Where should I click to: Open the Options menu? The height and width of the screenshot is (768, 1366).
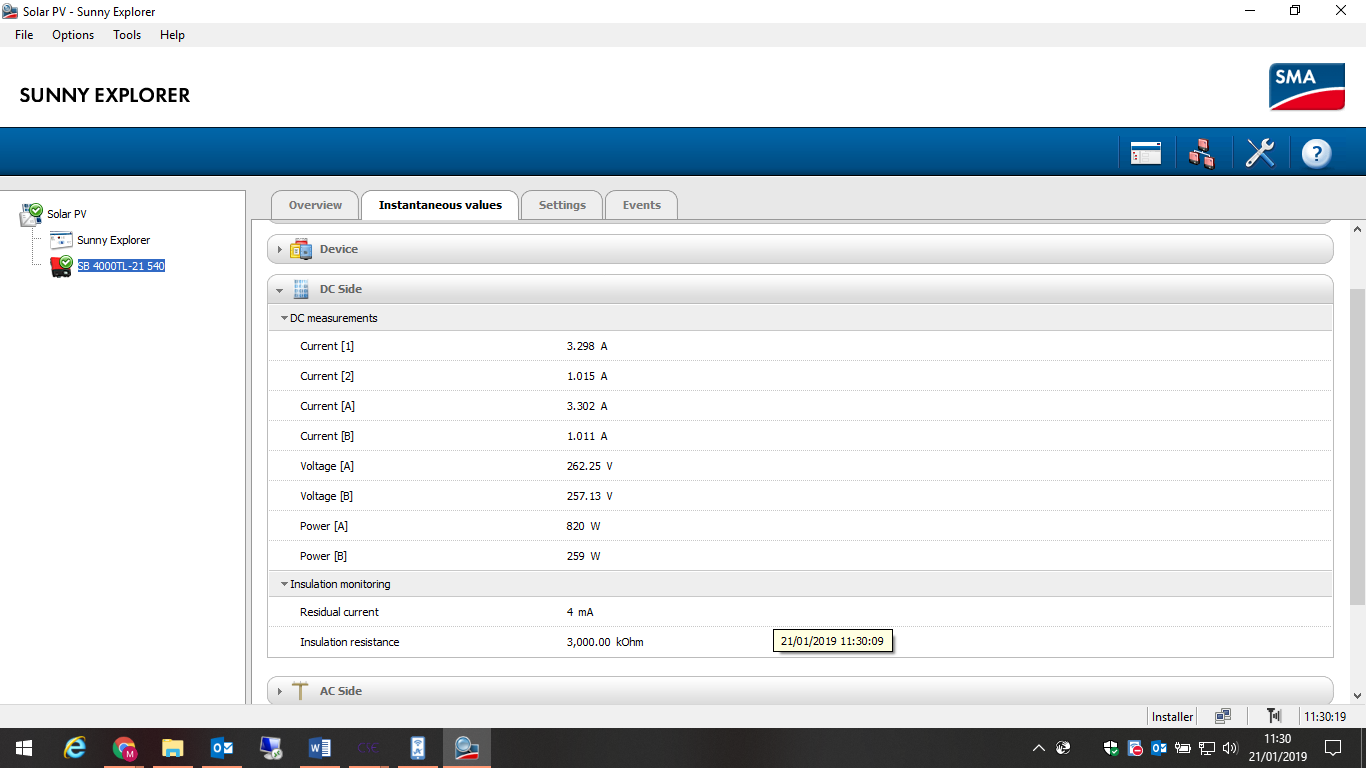tap(73, 35)
